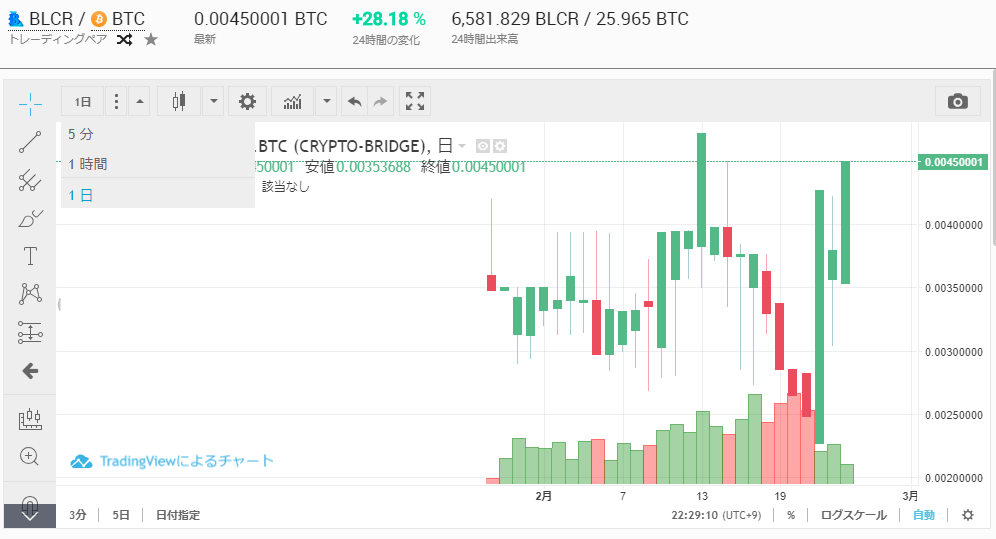Viewport: 996px width, 539px height.
Task: Toggle the log scale option
Action: click(853, 515)
